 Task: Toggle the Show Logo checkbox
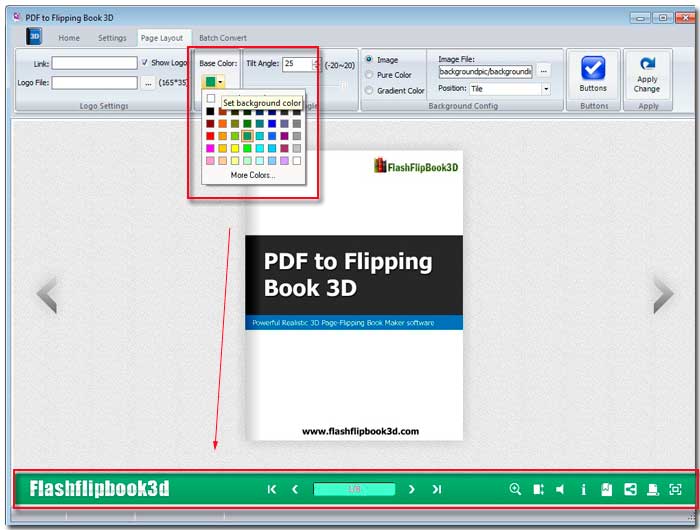(x=144, y=63)
